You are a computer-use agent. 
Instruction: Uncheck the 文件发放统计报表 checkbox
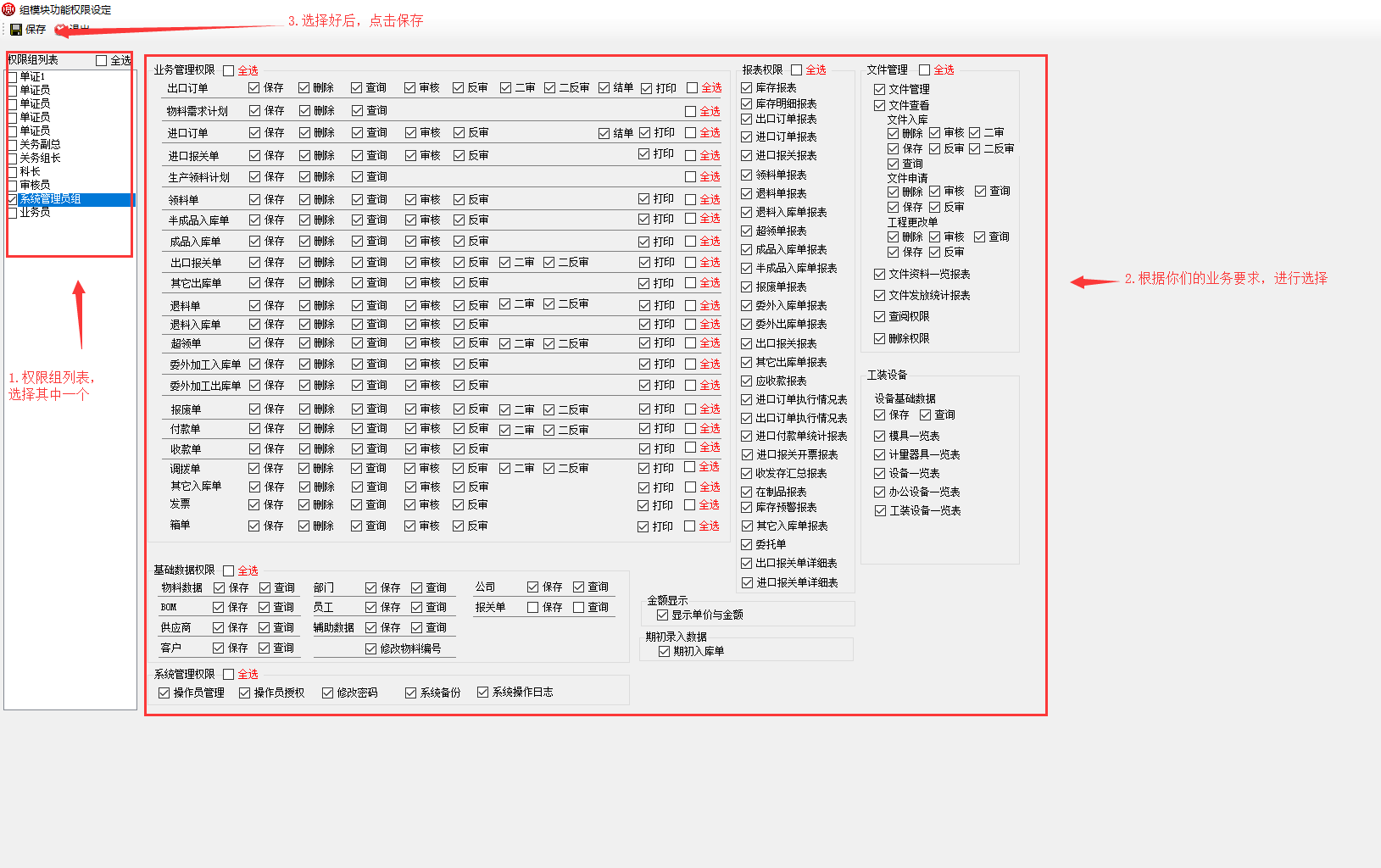point(880,295)
